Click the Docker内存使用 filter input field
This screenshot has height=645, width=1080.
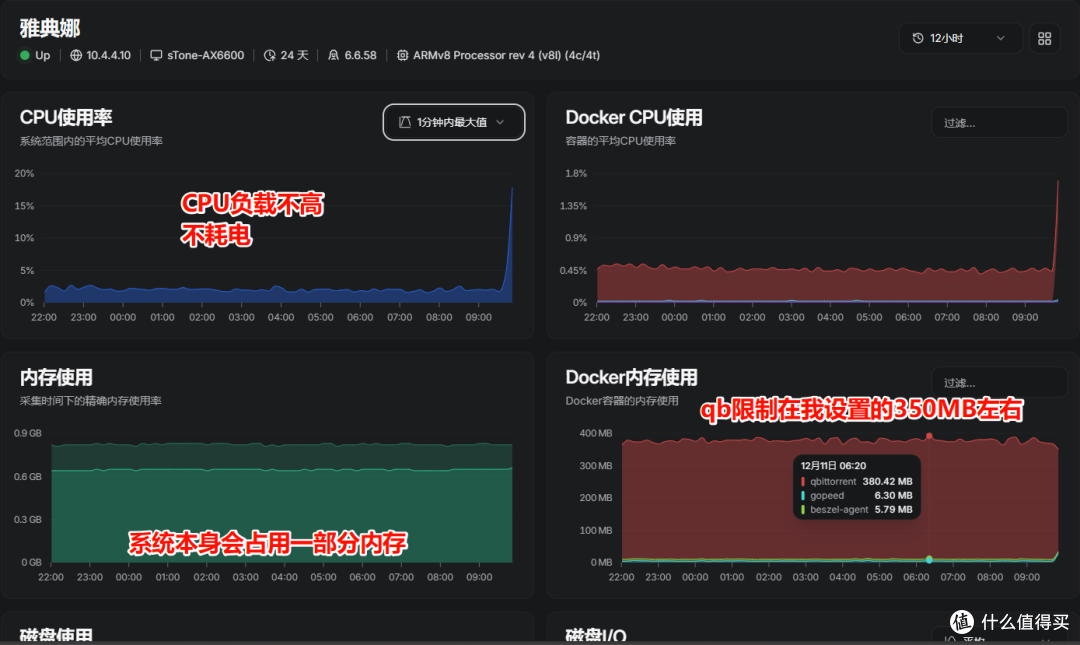point(999,382)
